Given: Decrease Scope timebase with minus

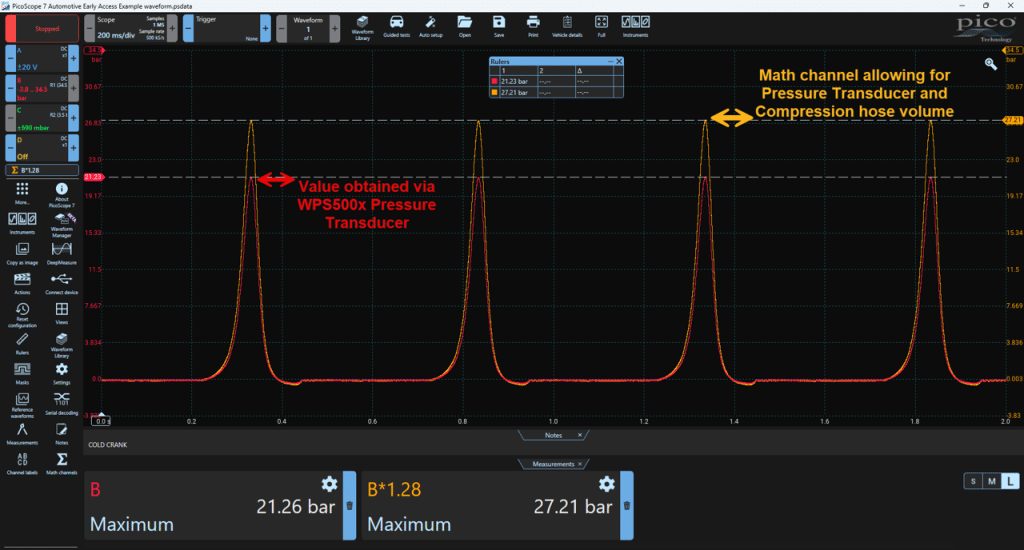Looking at the screenshot, I should coord(89,29).
